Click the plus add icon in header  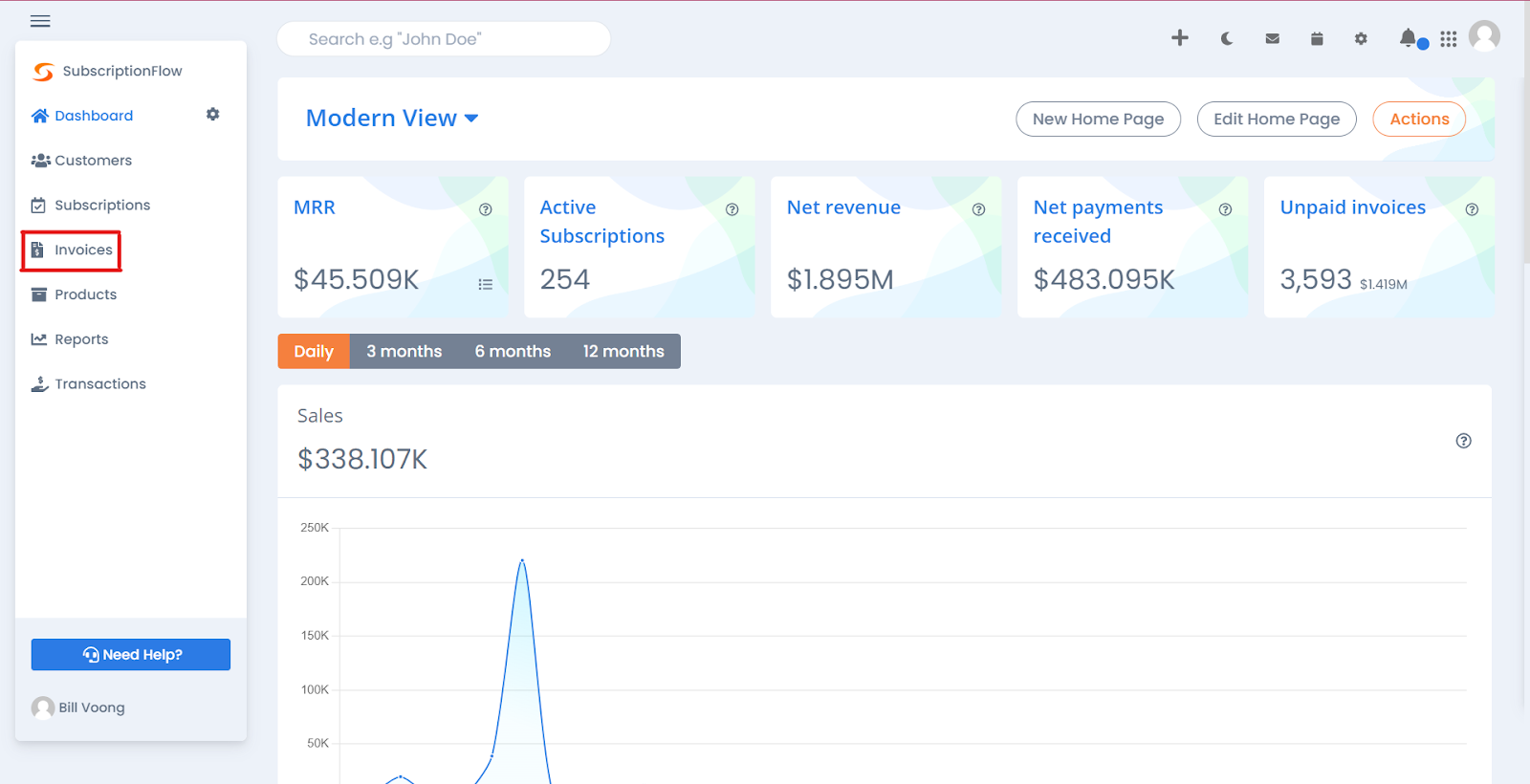pos(1180,37)
